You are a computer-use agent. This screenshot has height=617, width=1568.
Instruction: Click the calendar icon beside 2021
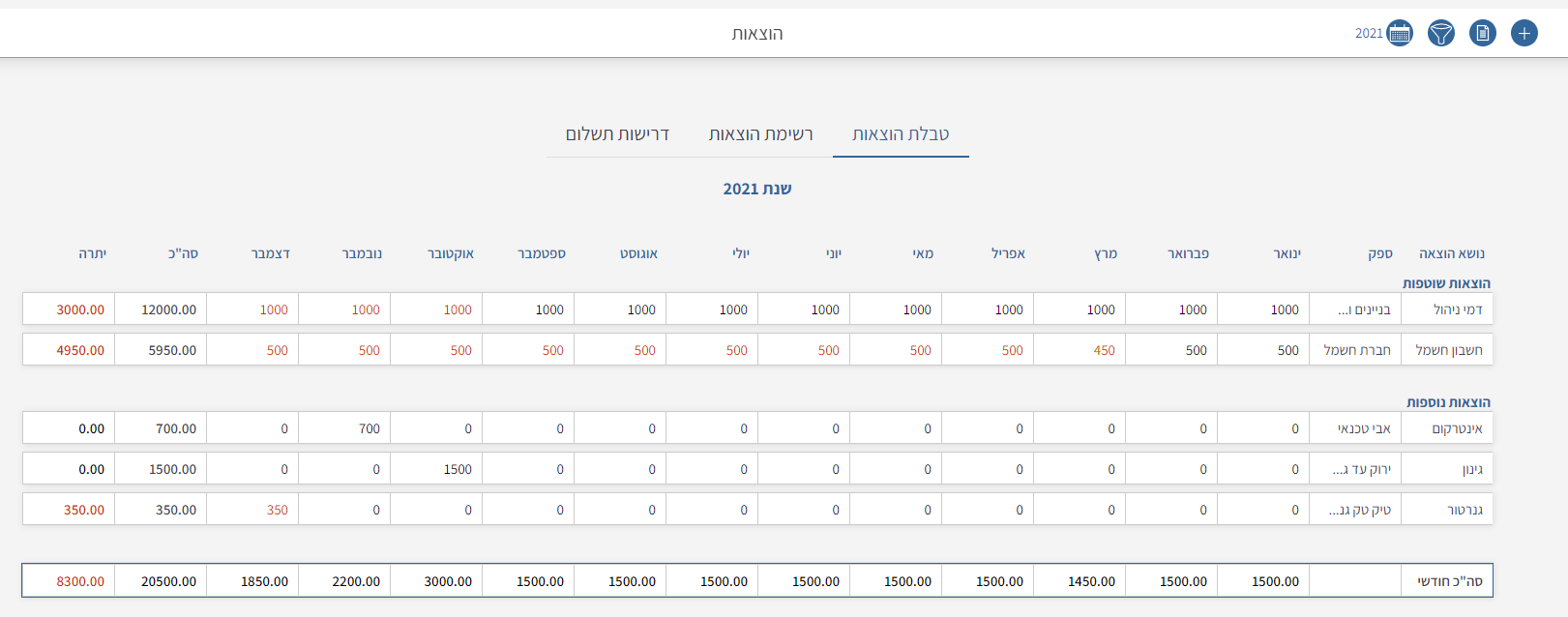[1399, 34]
